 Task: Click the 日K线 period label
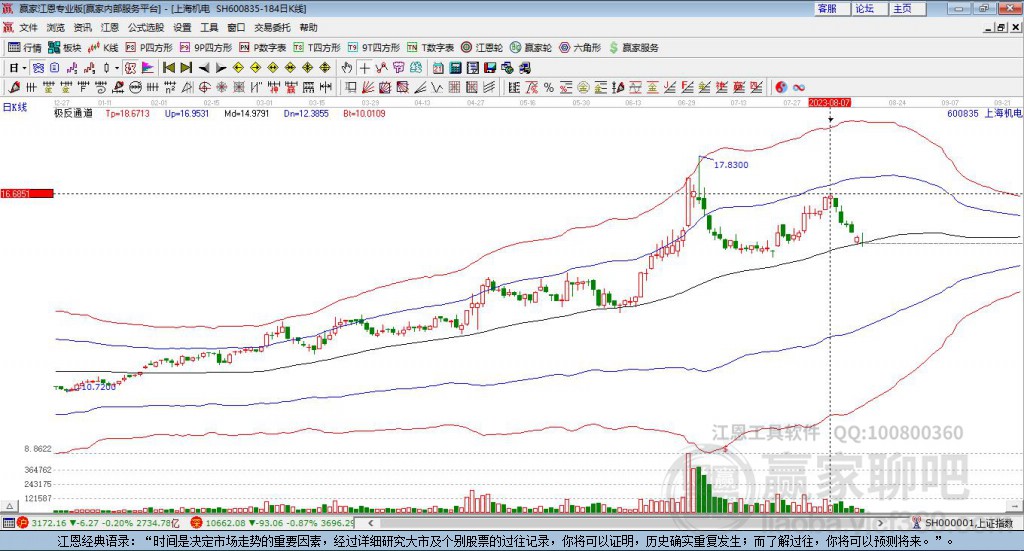click(x=15, y=107)
